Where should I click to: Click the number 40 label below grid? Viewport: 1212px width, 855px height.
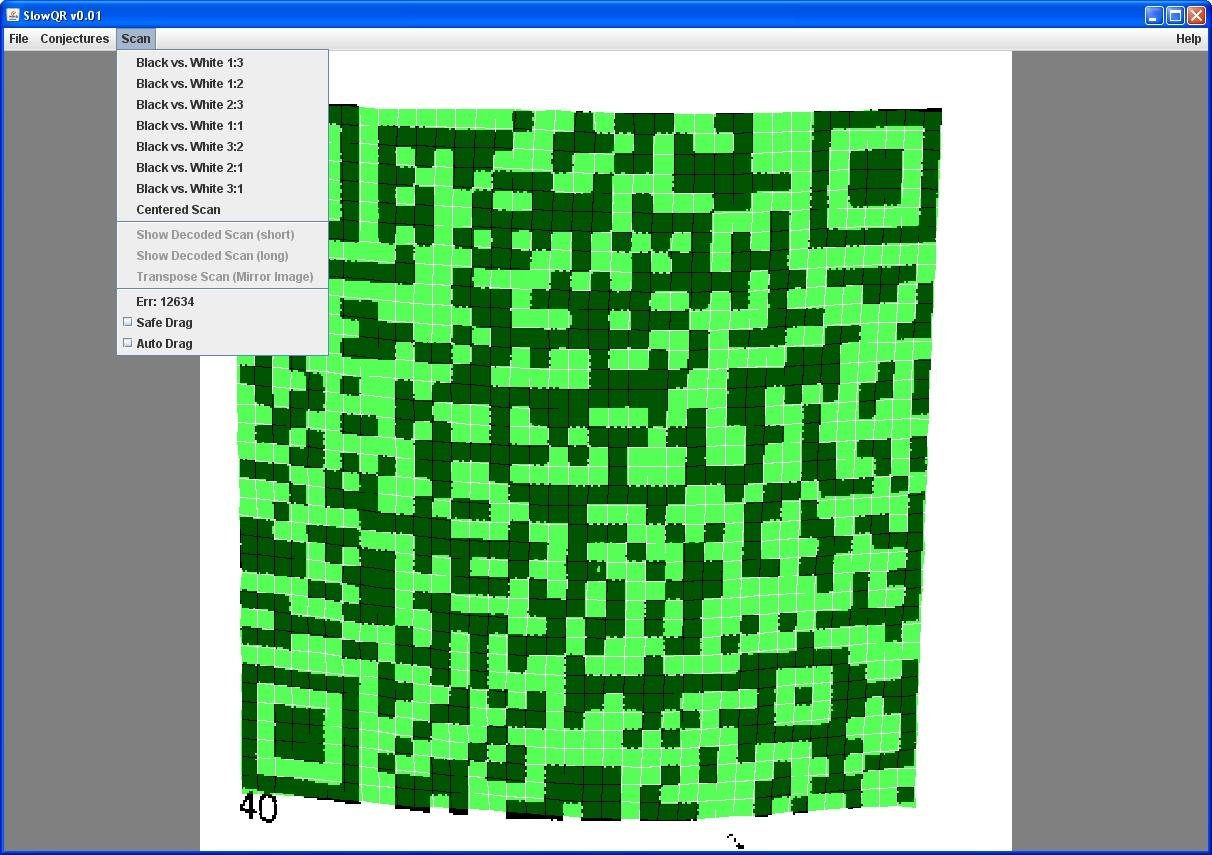[x=258, y=808]
